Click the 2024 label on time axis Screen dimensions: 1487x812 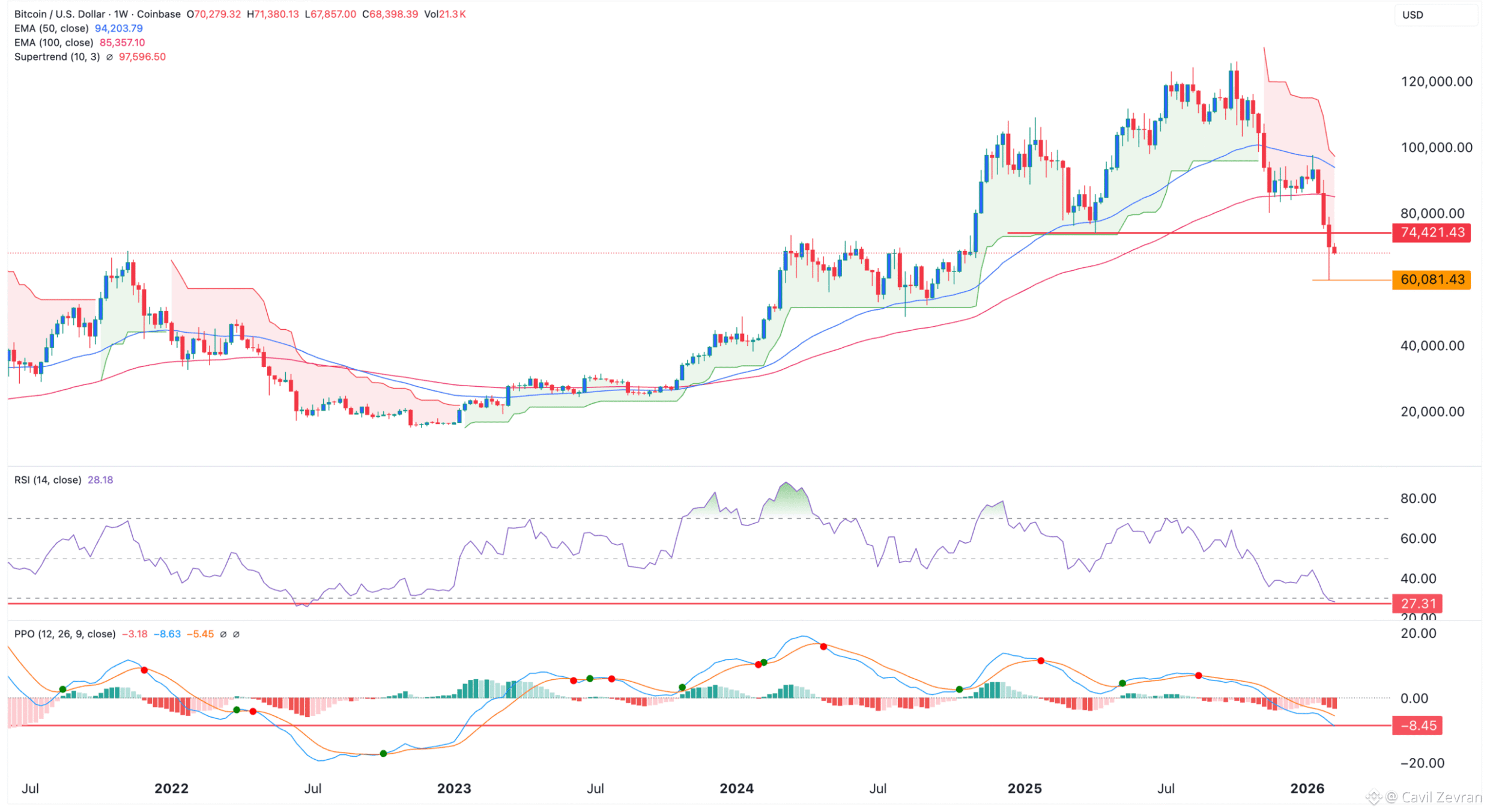[x=736, y=789]
